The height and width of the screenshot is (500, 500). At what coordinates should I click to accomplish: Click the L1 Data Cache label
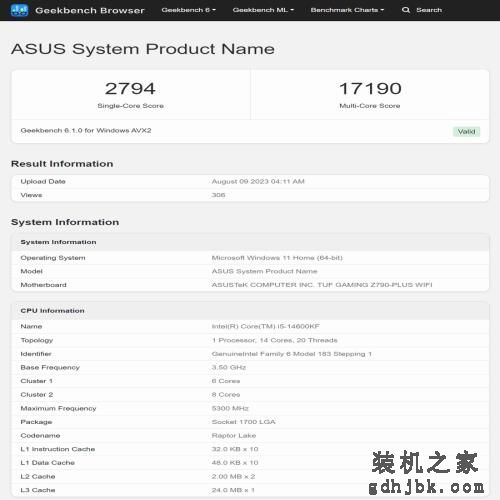pyautogui.click(x=48, y=463)
